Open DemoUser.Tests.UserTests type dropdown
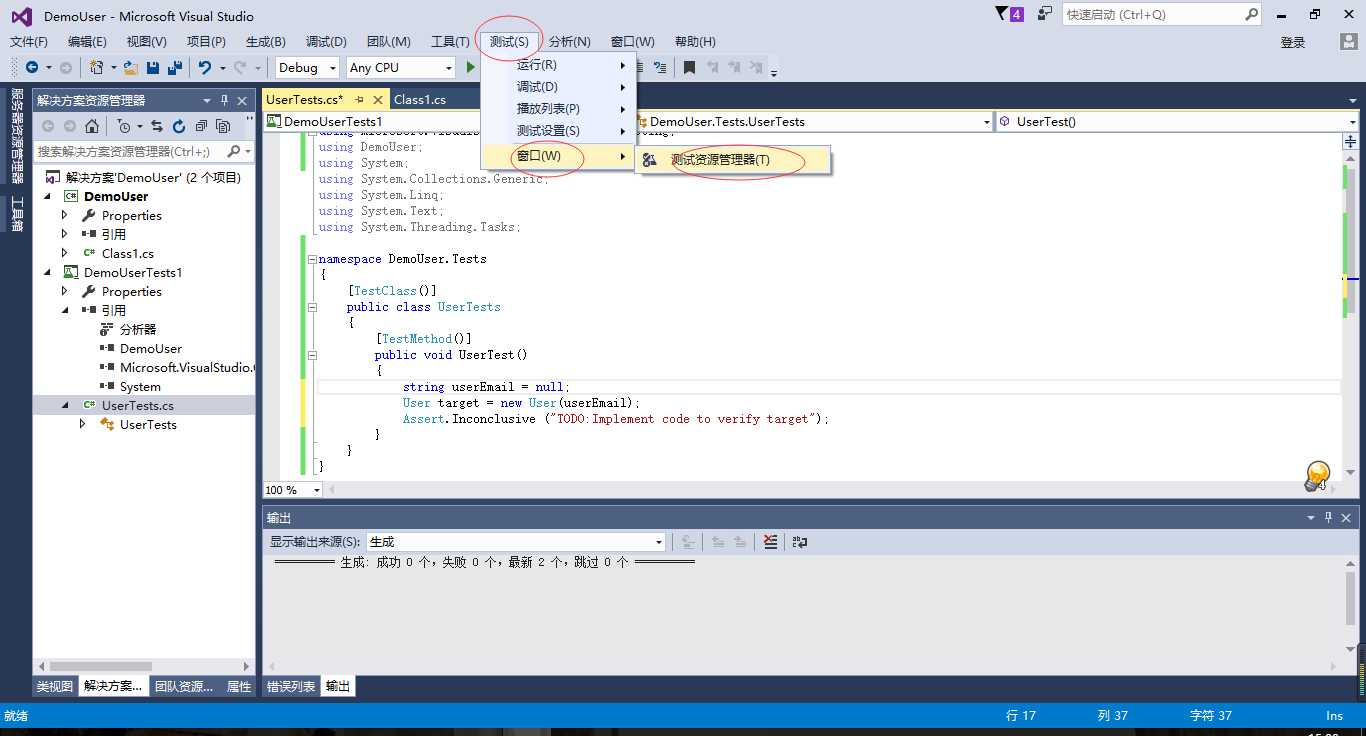1366x736 pixels. tap(813, 122)
